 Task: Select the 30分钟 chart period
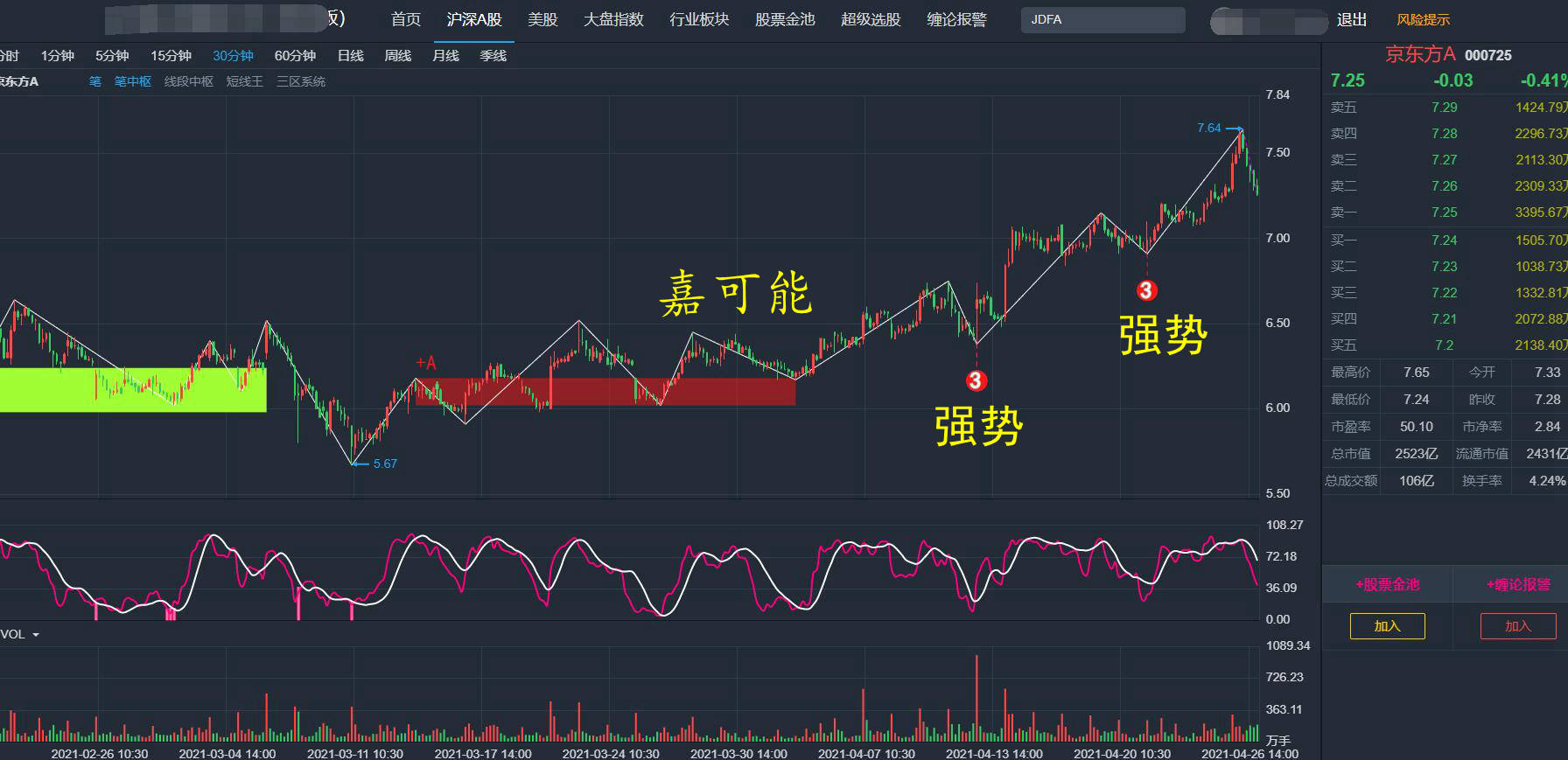(233, 55)
